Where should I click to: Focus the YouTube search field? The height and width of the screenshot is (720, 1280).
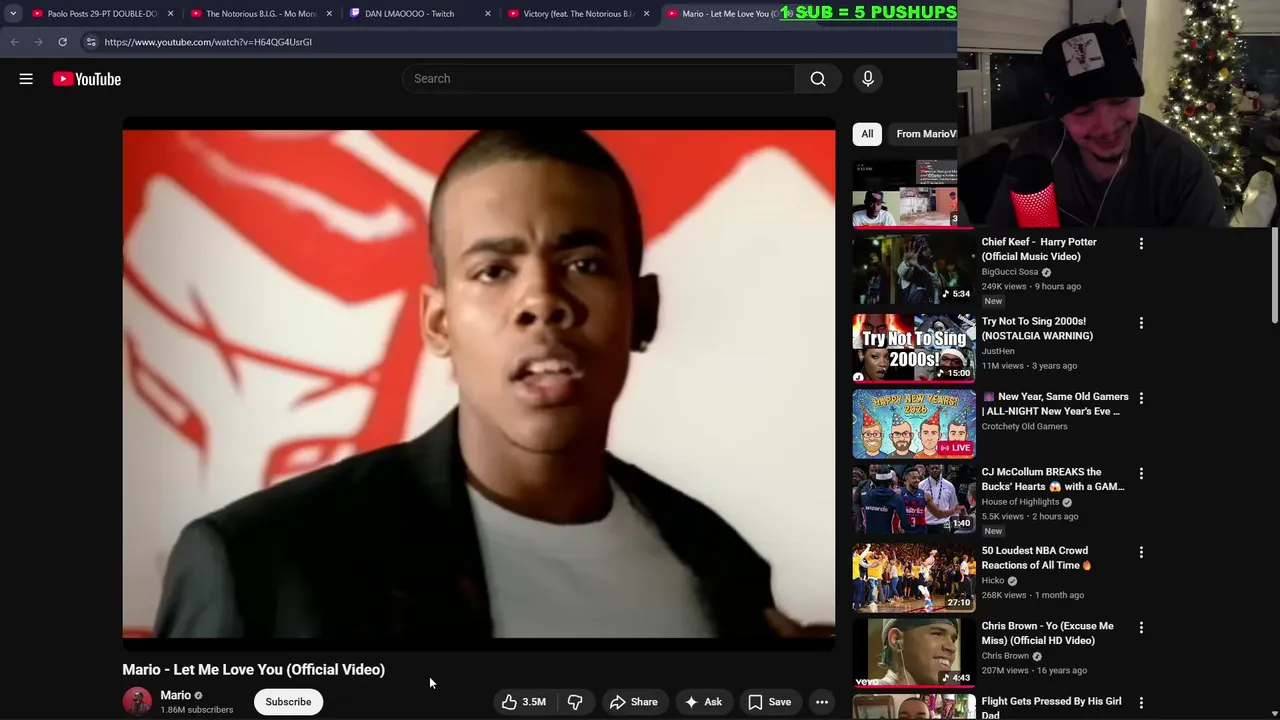pos(599,79)
